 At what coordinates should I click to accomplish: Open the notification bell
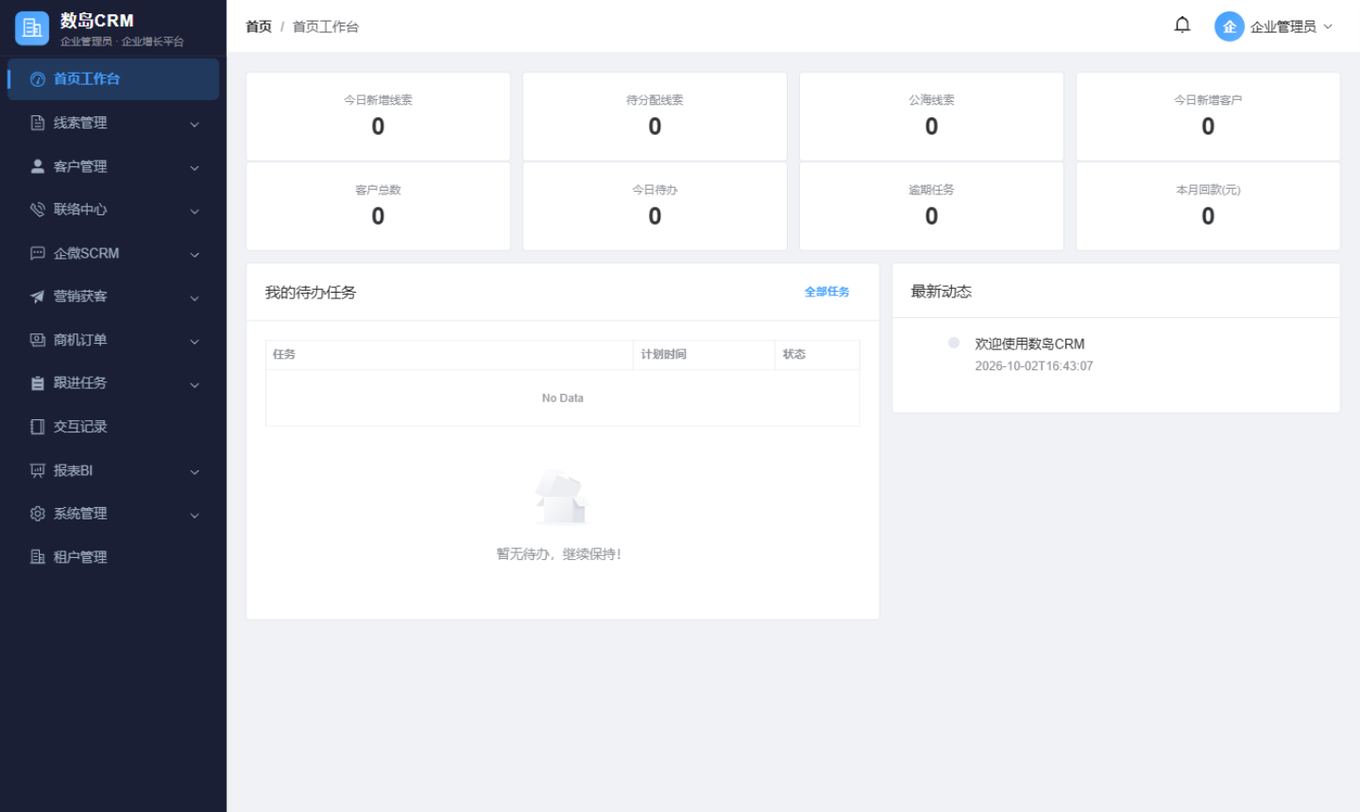[1182, 25]
